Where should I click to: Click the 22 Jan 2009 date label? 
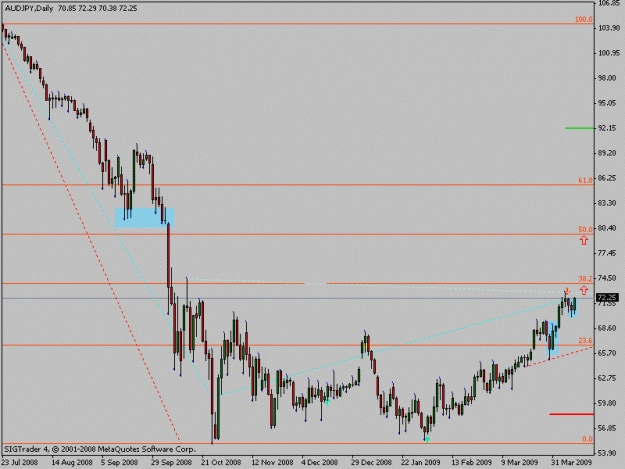(x=421, y=463)
